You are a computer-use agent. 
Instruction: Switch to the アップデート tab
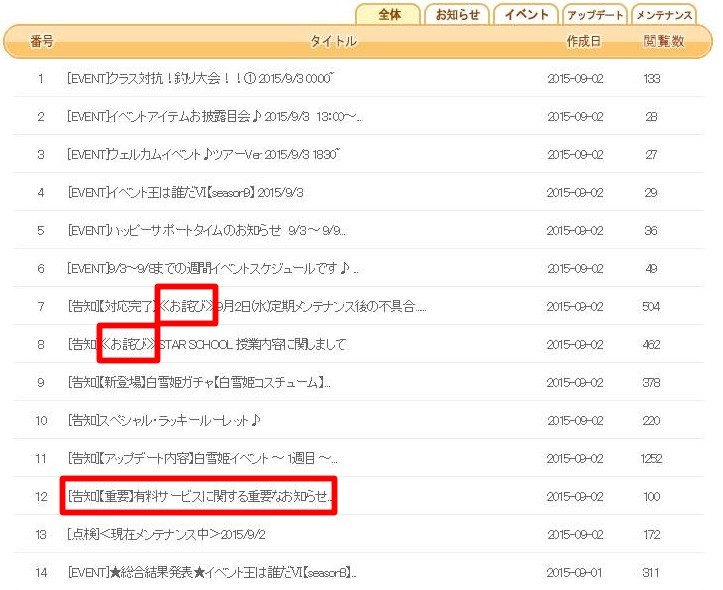594,15
